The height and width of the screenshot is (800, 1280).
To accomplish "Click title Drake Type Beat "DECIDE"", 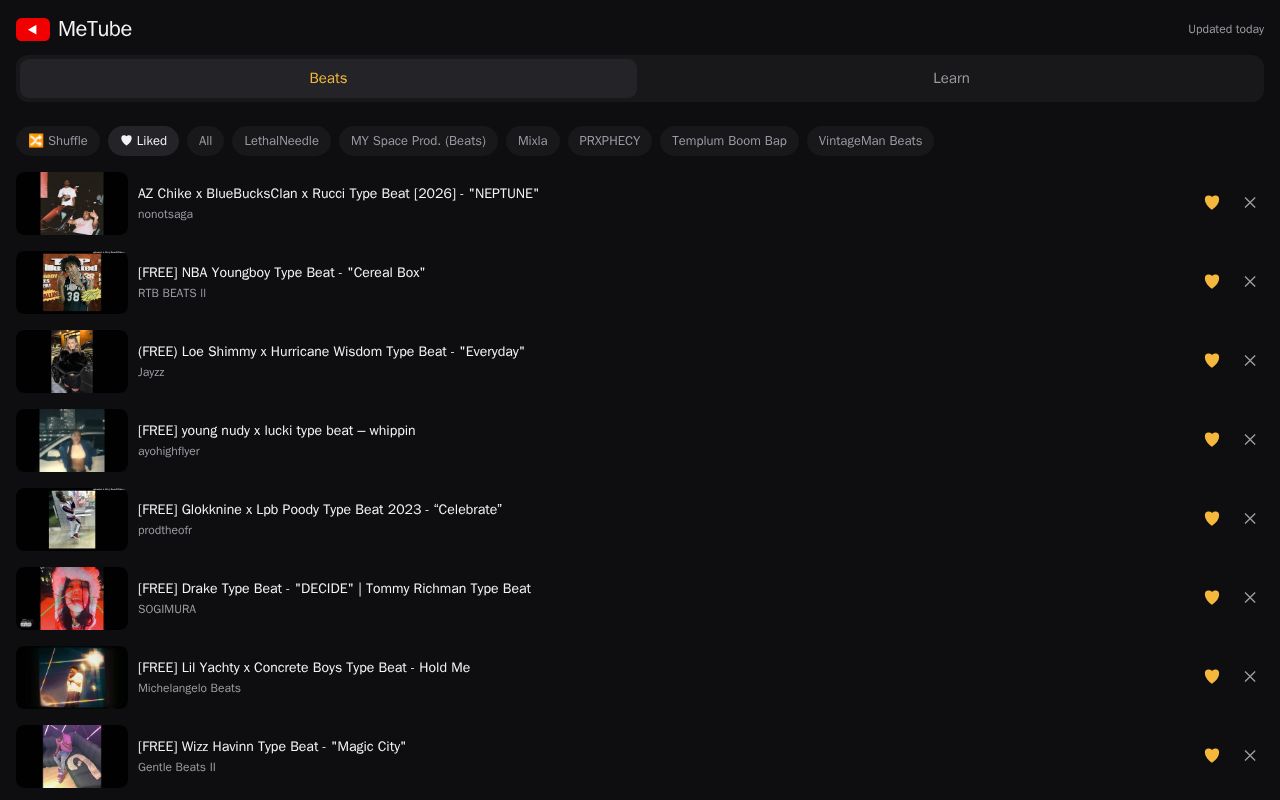I will [334, 588].
